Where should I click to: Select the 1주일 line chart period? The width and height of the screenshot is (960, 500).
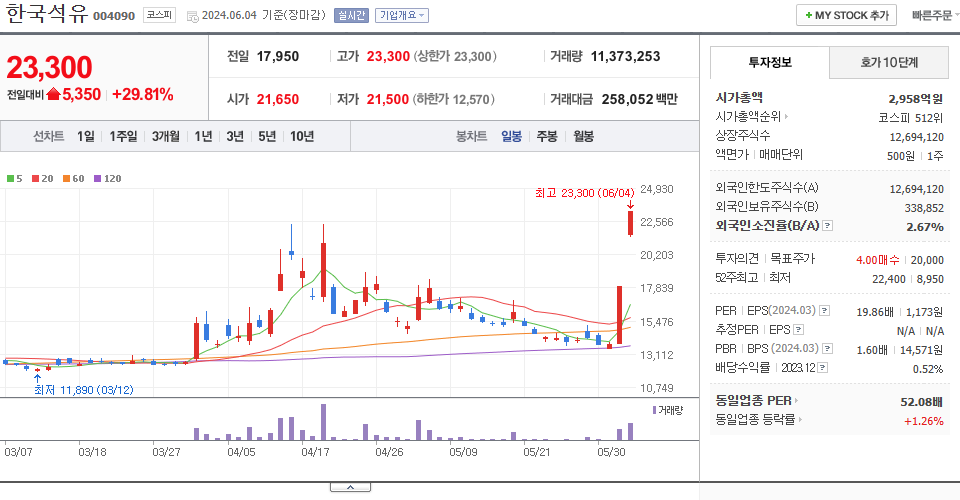[123, 136]
